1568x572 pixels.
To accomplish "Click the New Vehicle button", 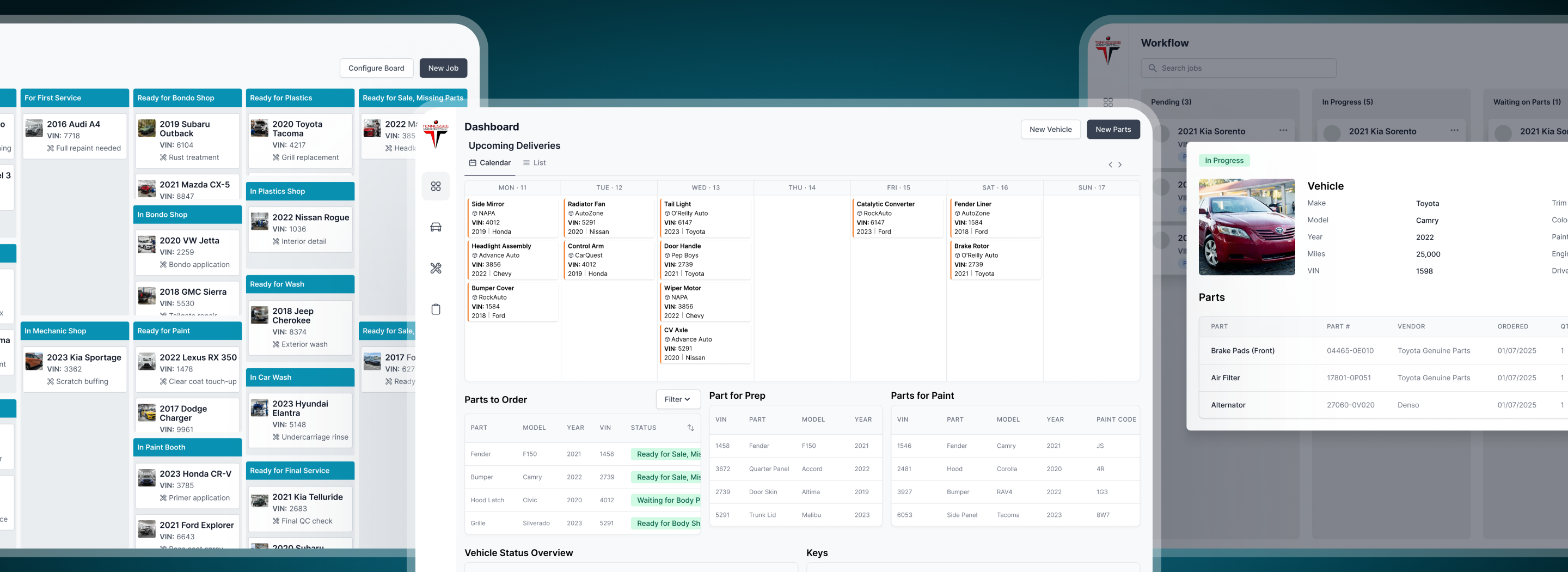I will click(1051, 129).
